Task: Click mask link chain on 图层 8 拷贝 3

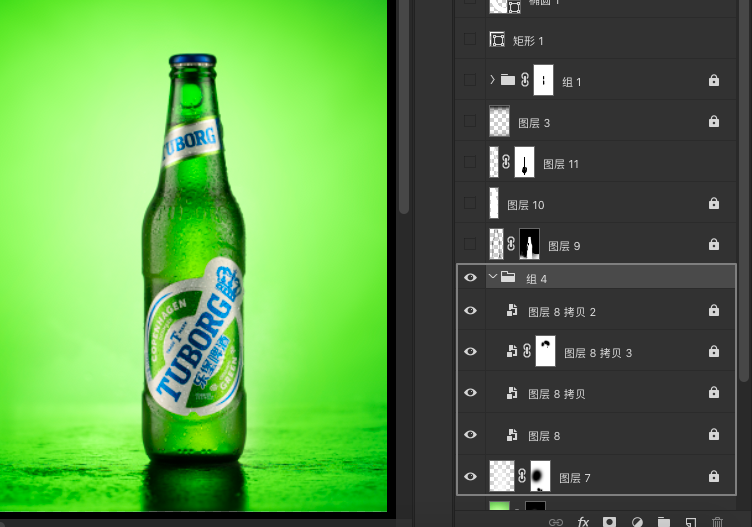Action: [x=527, y=351]
